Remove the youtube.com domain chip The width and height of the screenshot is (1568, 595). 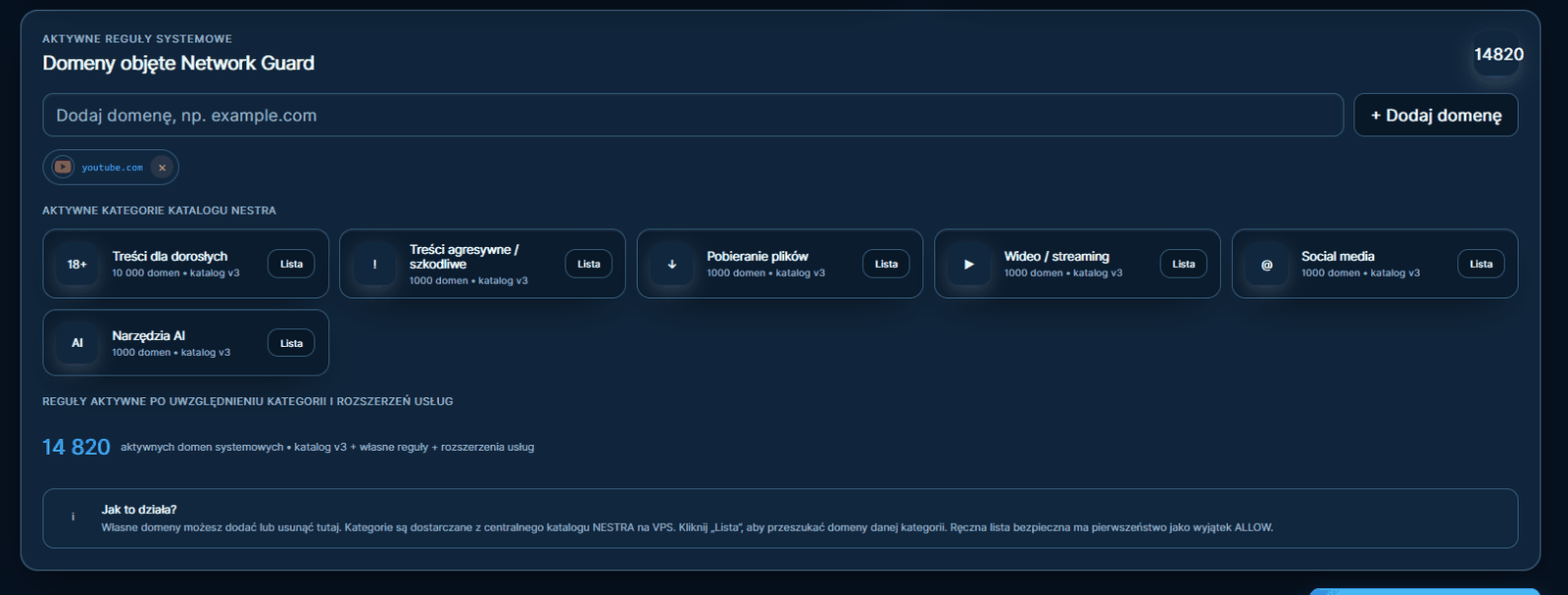pos(163,168)
